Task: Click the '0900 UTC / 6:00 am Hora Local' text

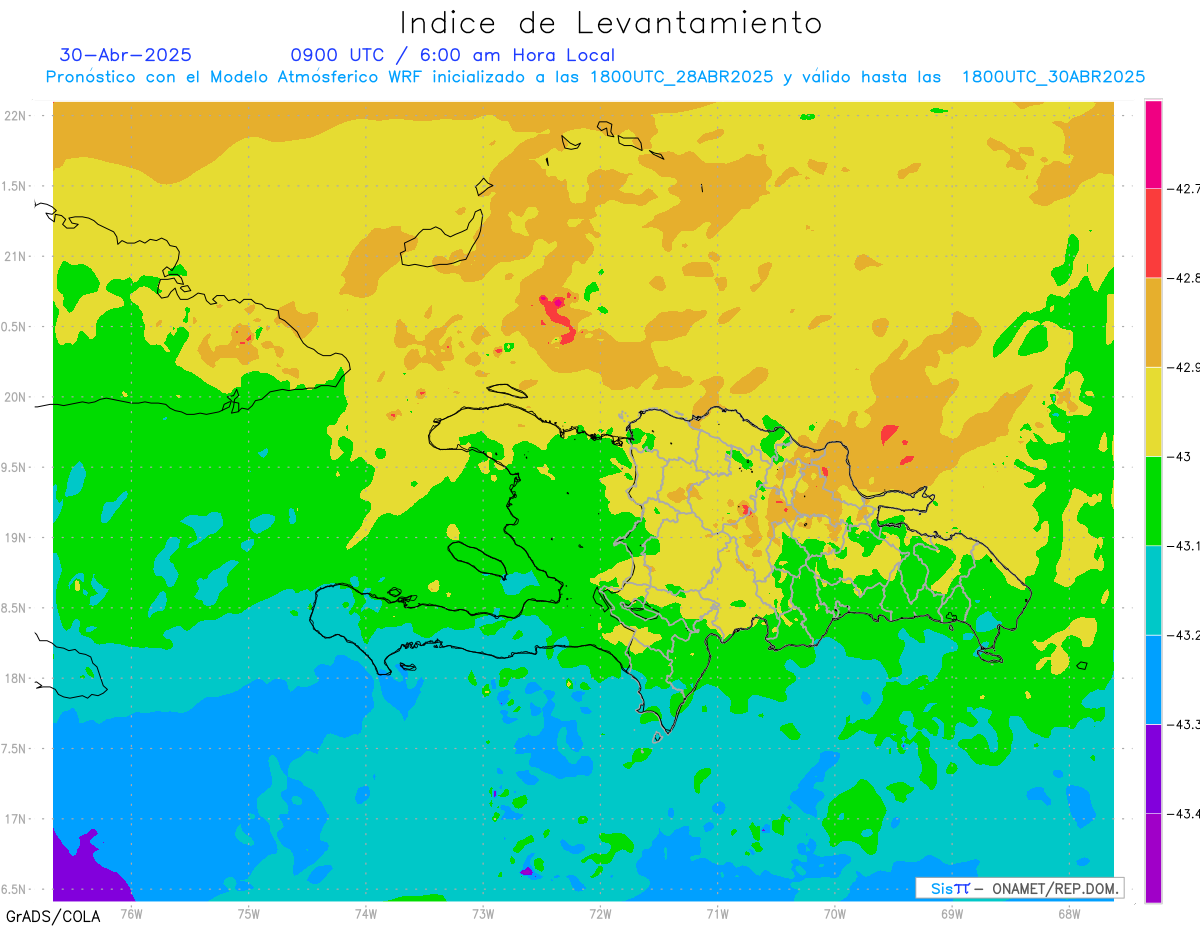Action: 453,55
